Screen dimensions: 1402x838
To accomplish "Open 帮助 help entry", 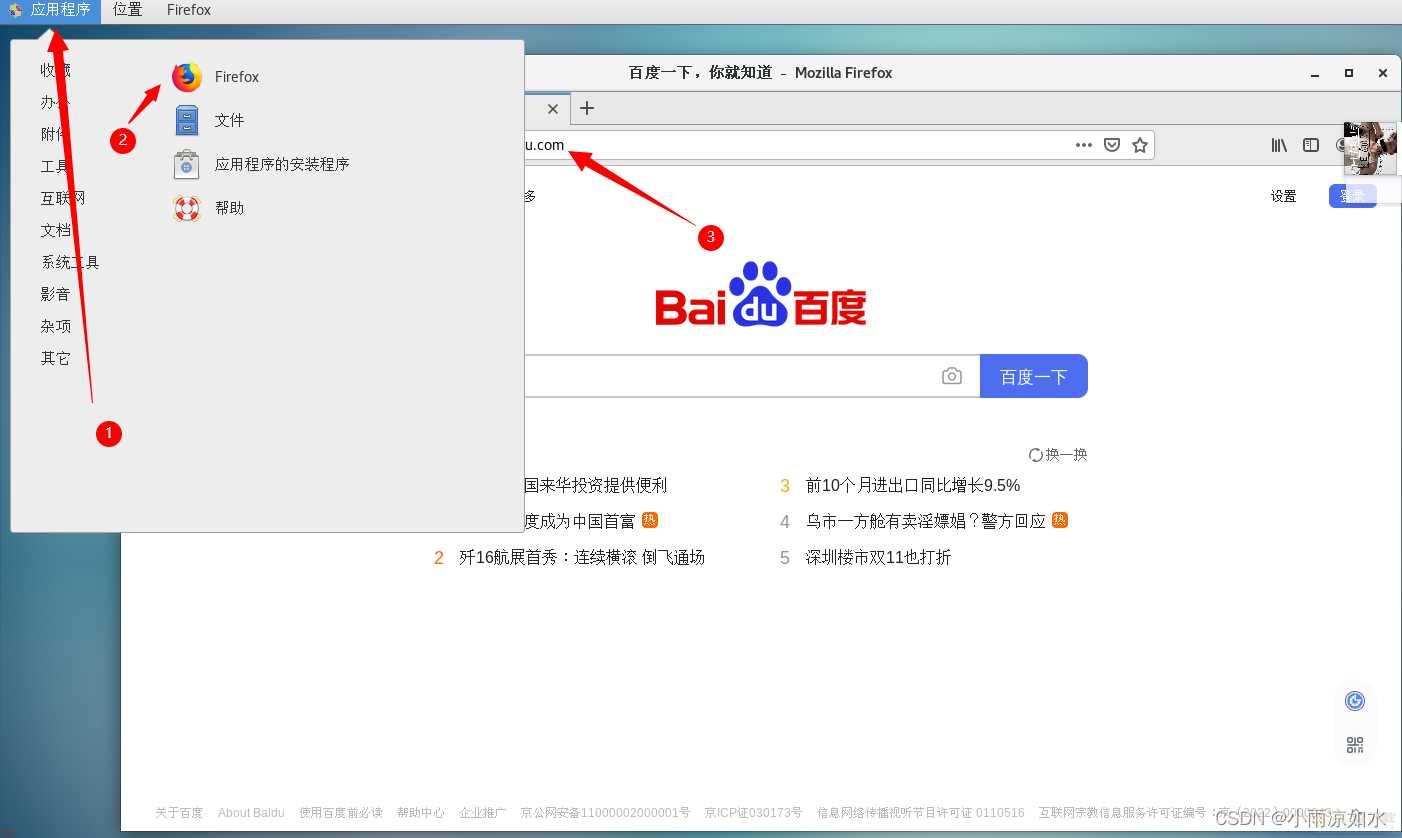I will 209,208.
